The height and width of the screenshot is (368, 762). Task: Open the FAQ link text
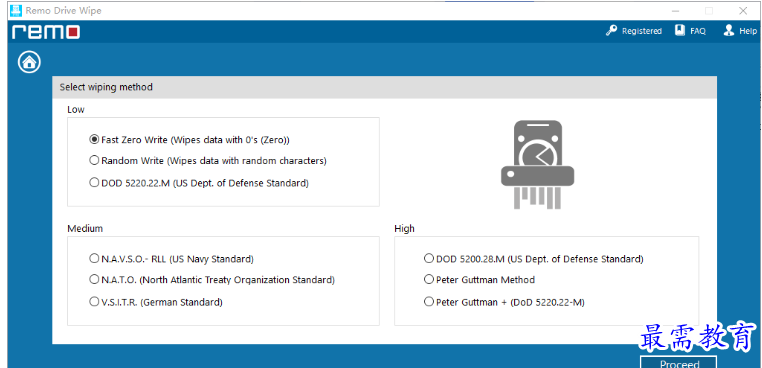click(698, 31)
